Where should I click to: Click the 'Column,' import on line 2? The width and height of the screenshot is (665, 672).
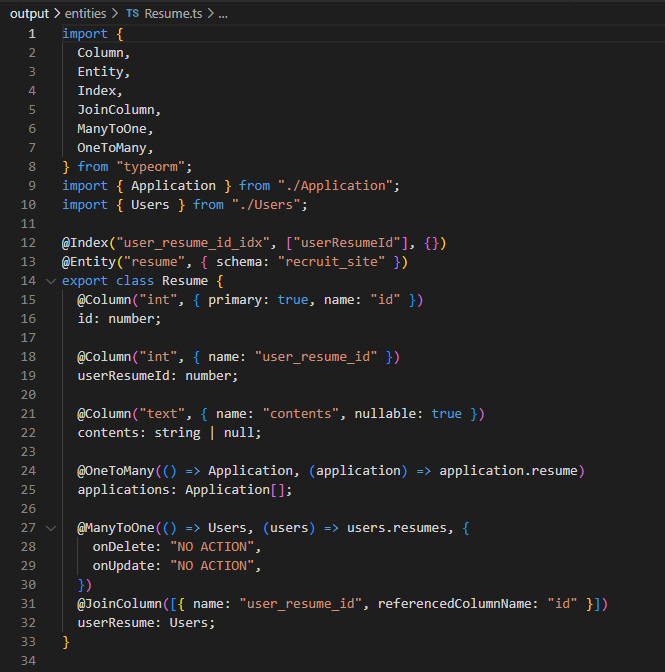[x=103, y=53]
